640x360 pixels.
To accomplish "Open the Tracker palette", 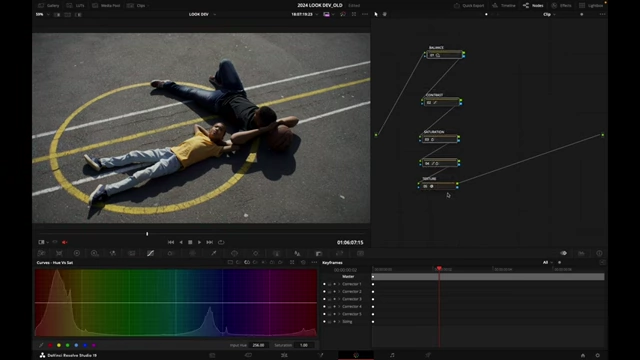I will click(256, 253).
